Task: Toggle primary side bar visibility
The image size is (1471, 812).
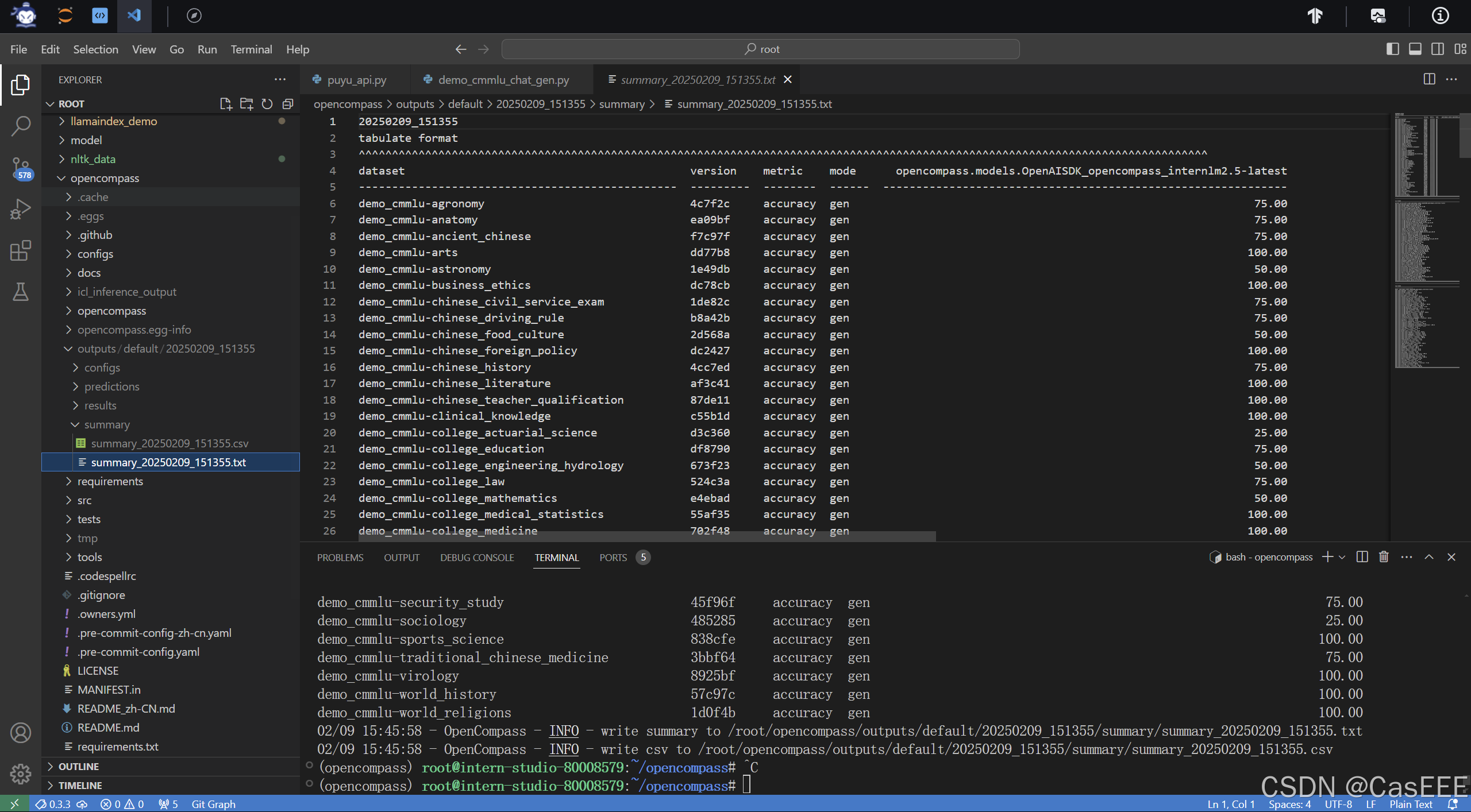Action: pos(1393,49)
